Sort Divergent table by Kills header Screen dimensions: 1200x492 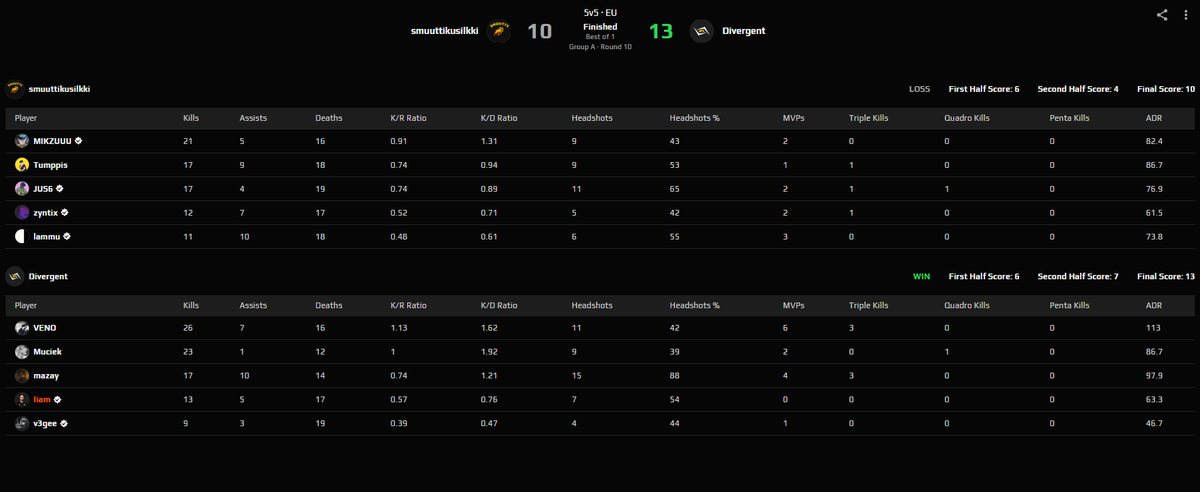[191, 305]
